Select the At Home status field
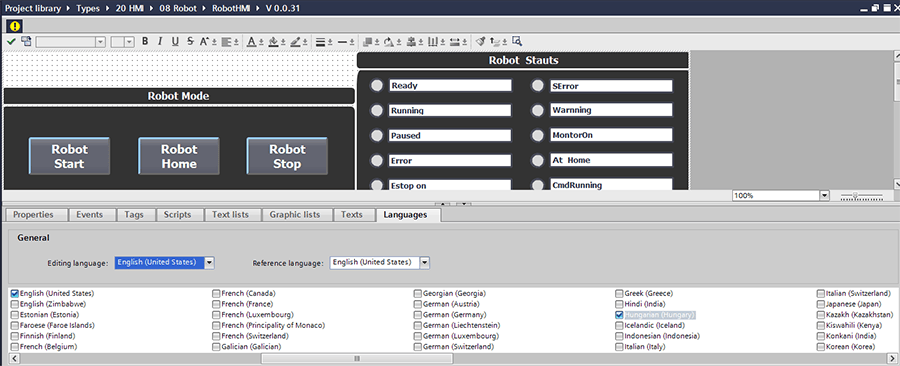This screenshot has height=366, width=900. 611,160
